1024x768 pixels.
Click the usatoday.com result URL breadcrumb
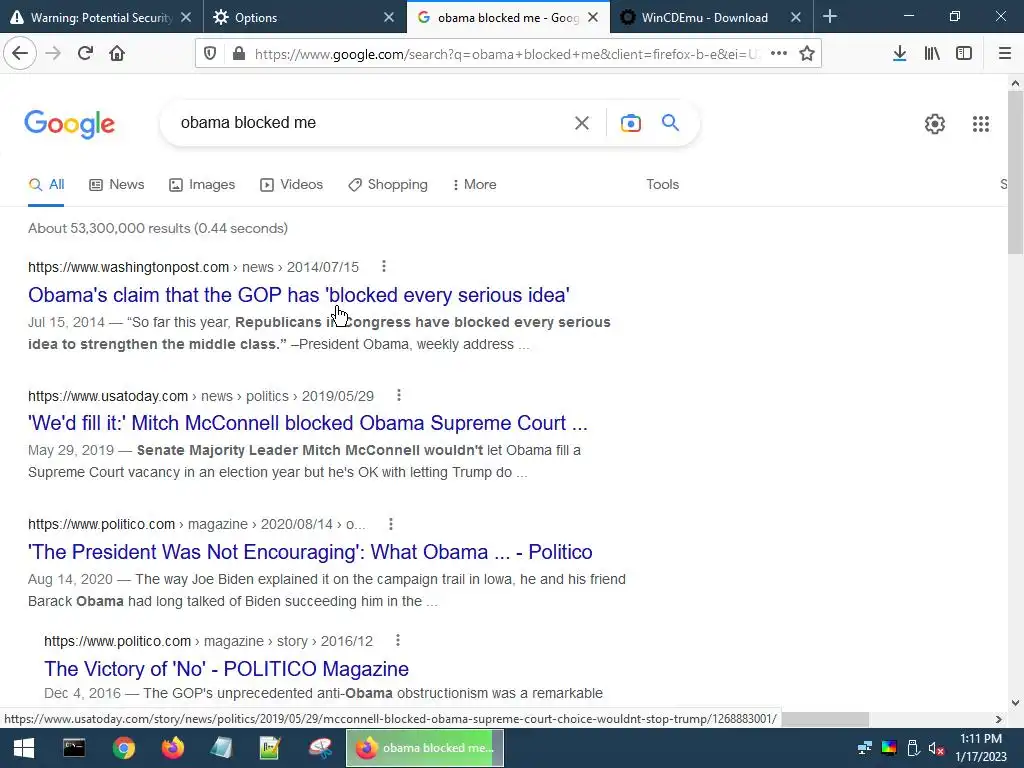[x=200, y=396]
